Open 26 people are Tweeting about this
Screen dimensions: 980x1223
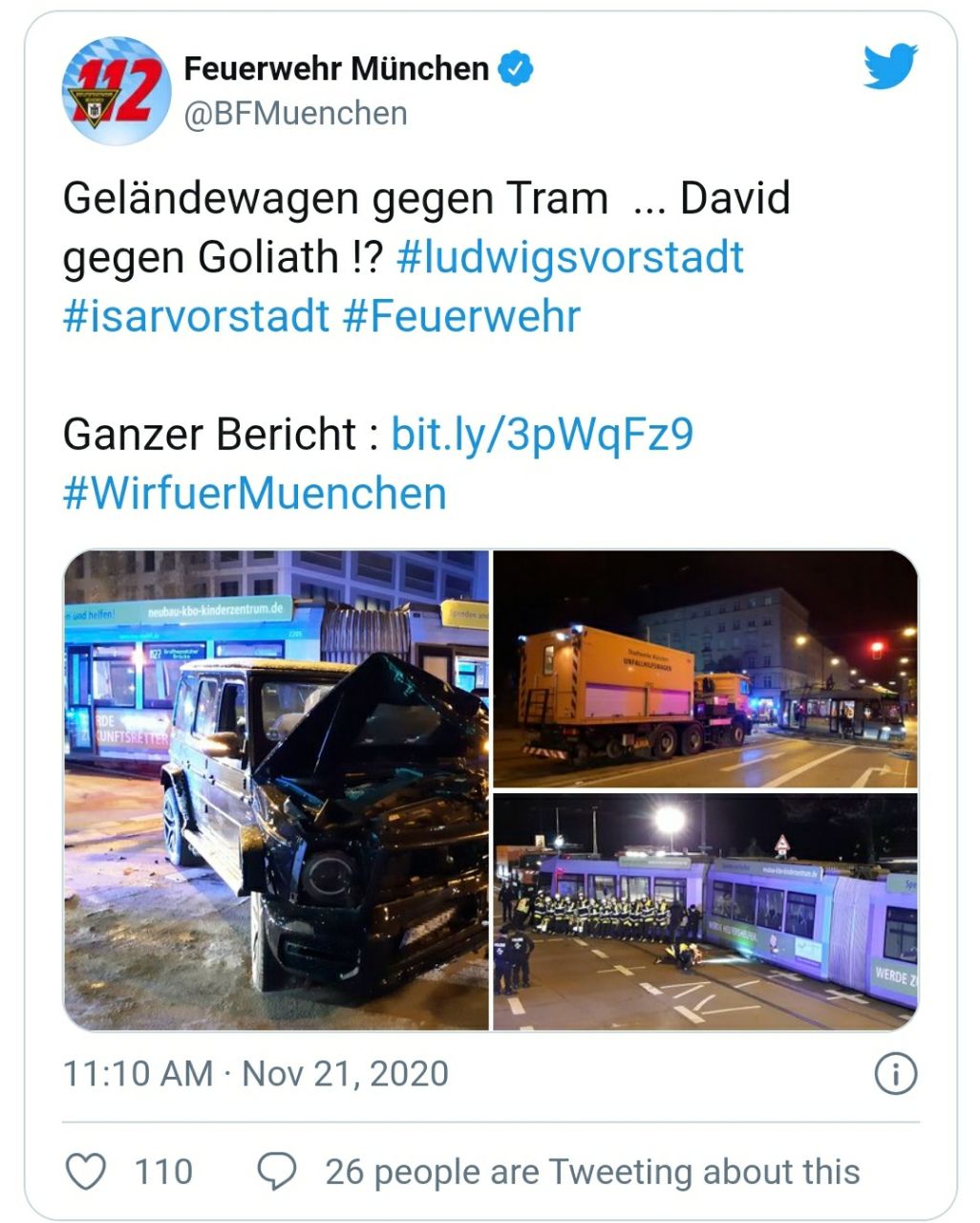pyautogui.click(x=592, y=1172)
